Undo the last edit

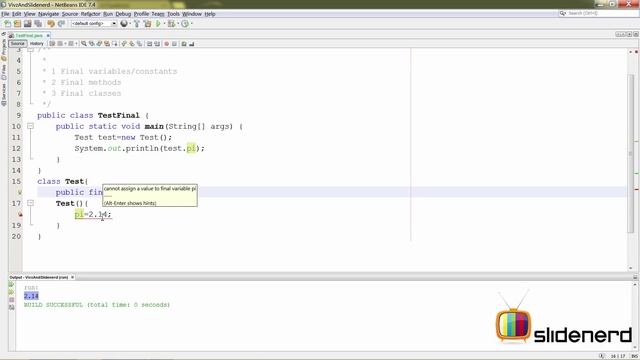pos(51,24)
